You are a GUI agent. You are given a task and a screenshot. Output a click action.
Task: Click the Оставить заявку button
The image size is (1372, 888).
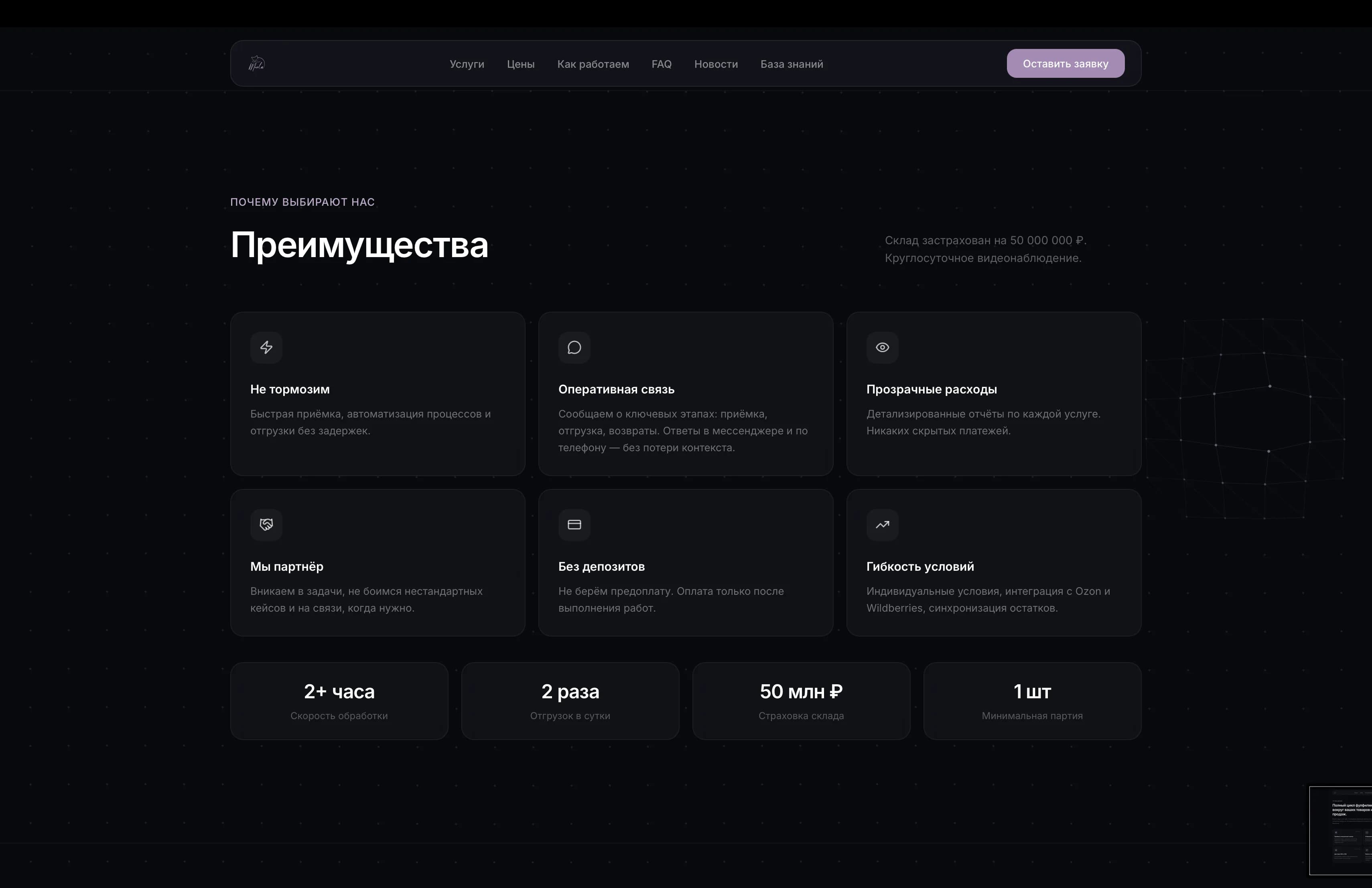pyautogui.click(x=1066, y=63)
